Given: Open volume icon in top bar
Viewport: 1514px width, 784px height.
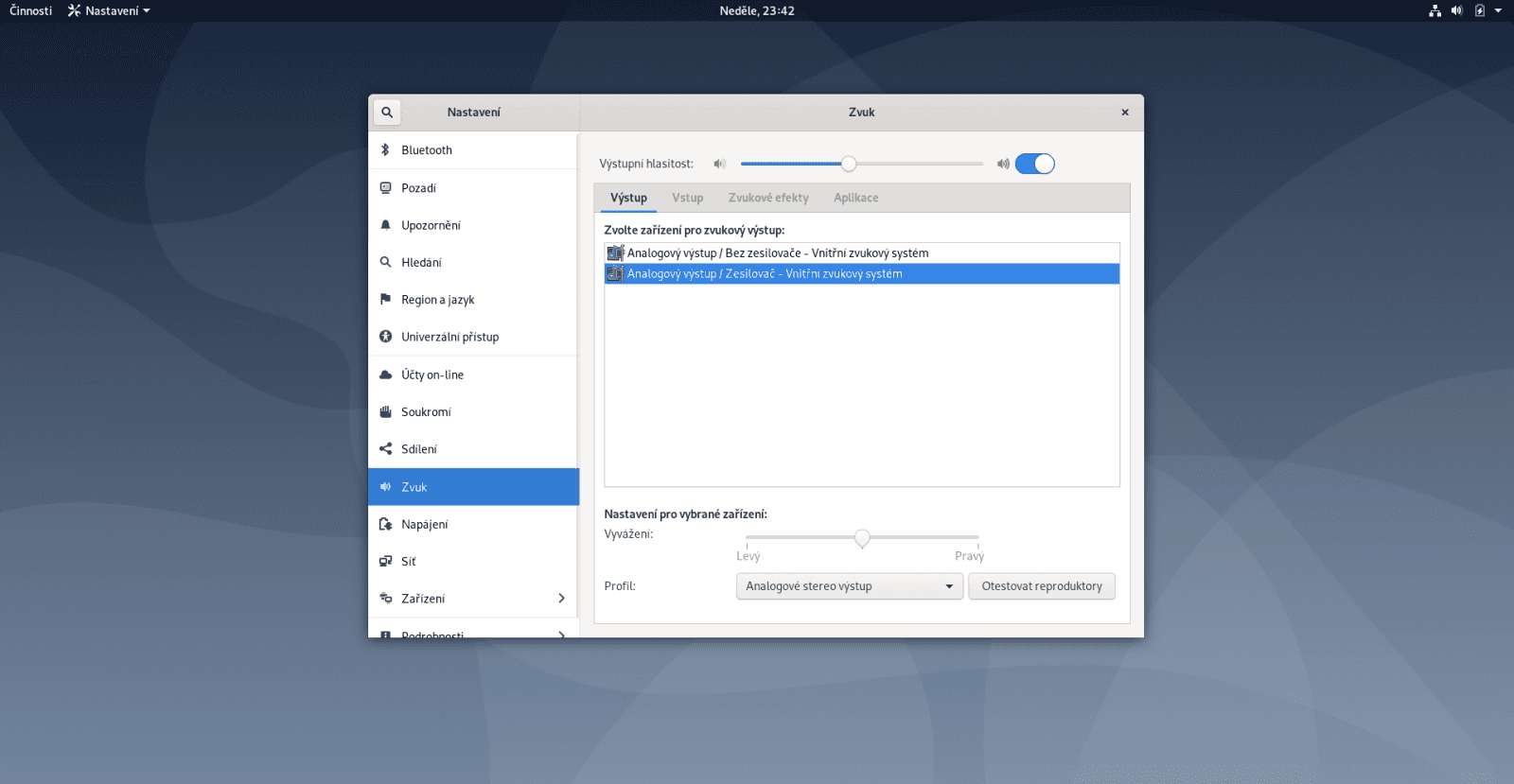Looking at the screenshot, I should (1456, 10).
